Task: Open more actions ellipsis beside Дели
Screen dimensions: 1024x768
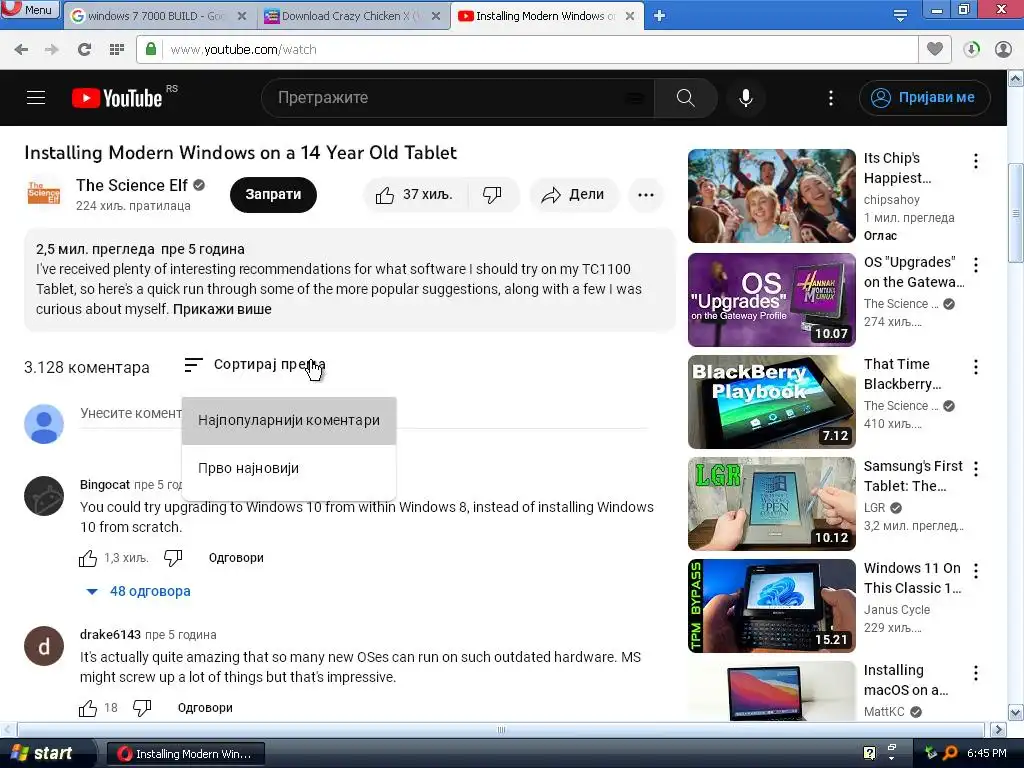Action: [x=646, y=195]
